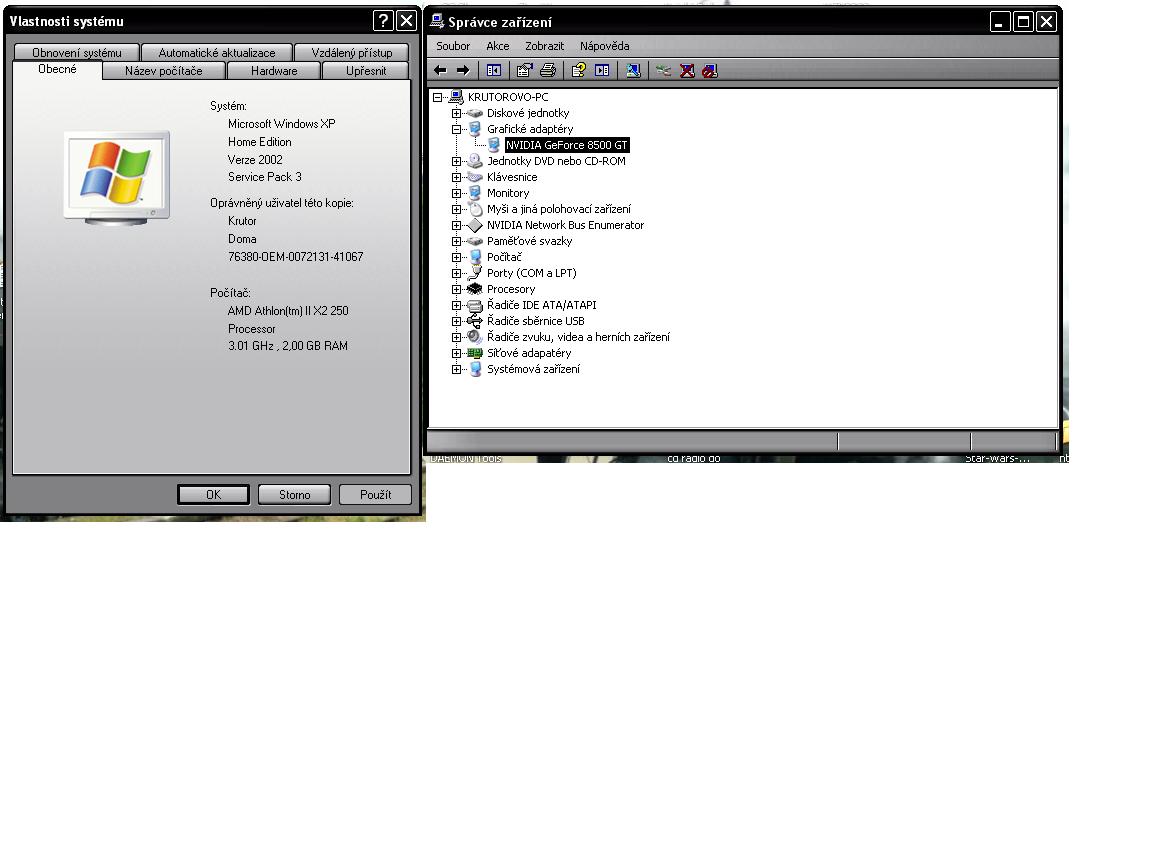Click OK in Vlastnosti systému
The width and height of the screenshot is (1152, 864).
213,494
